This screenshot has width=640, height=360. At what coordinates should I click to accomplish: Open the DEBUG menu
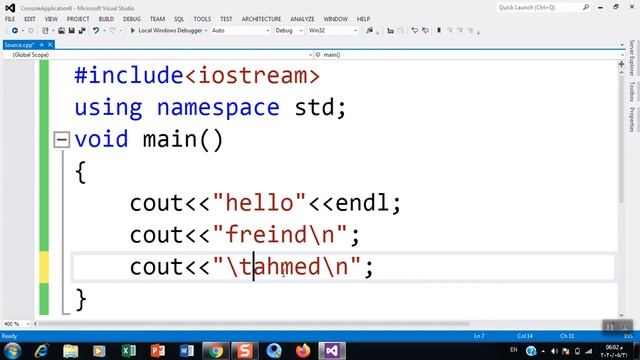click(x=131, y=19)
